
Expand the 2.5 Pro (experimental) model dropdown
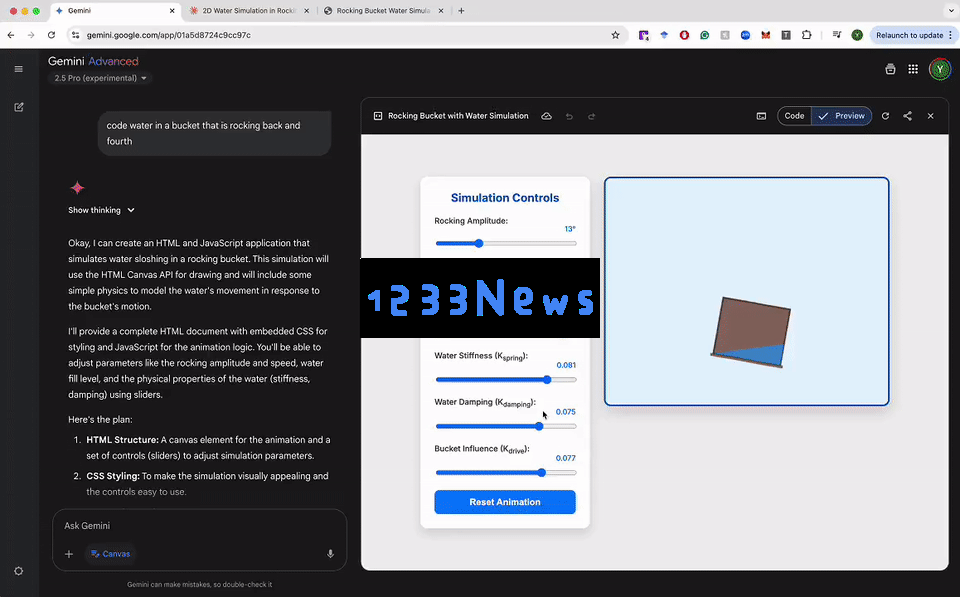coord(100,78)
